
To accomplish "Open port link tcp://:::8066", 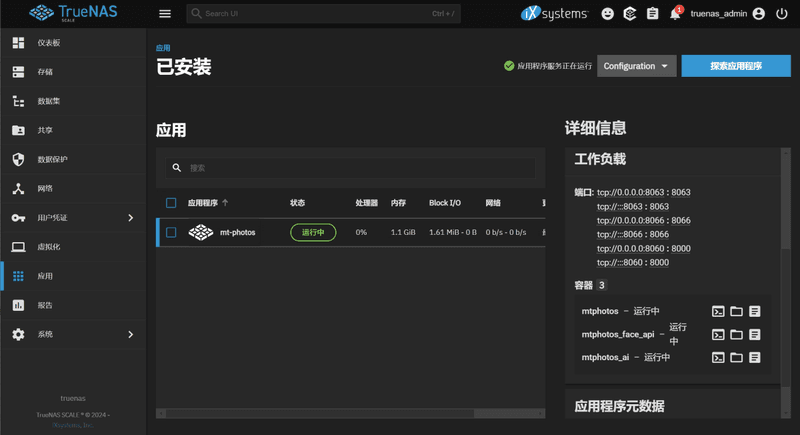I will pos(620,235).
